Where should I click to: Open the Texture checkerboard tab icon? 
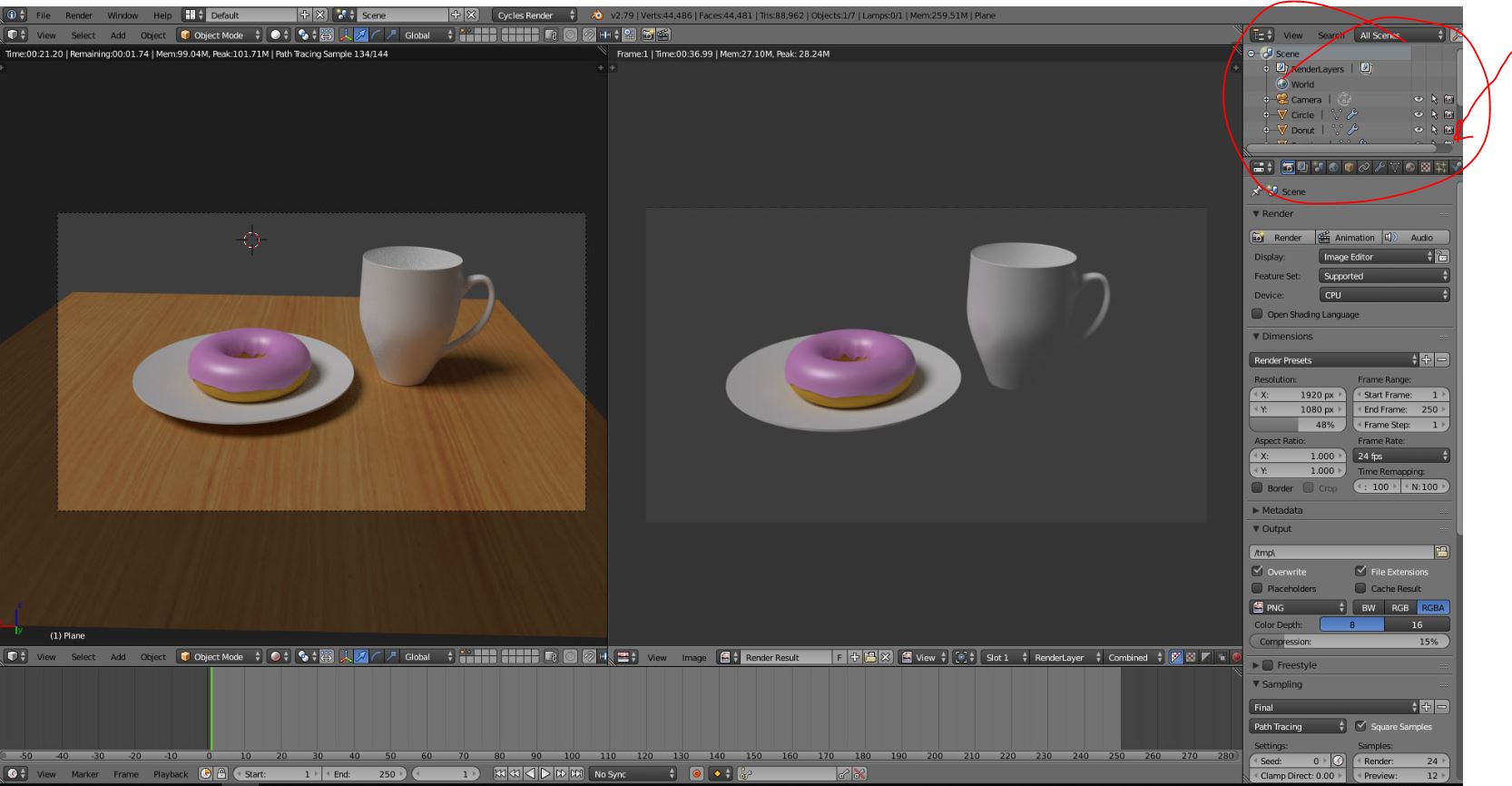point(1426,168)
